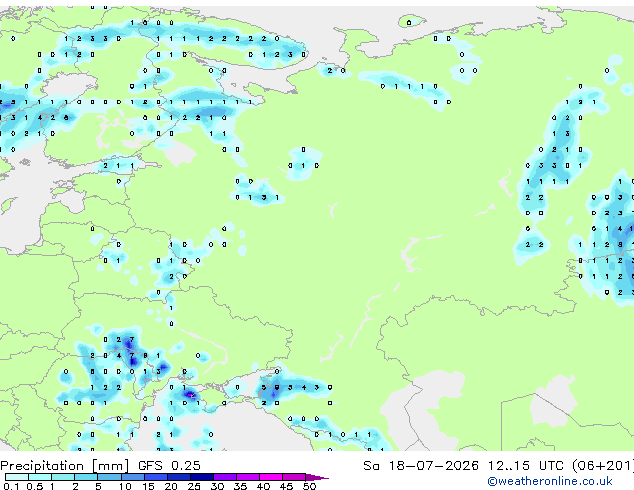This screenshot has height=490, width=634.
Task: Click the '12..15 UTC' time text
Action: point(525,465)
